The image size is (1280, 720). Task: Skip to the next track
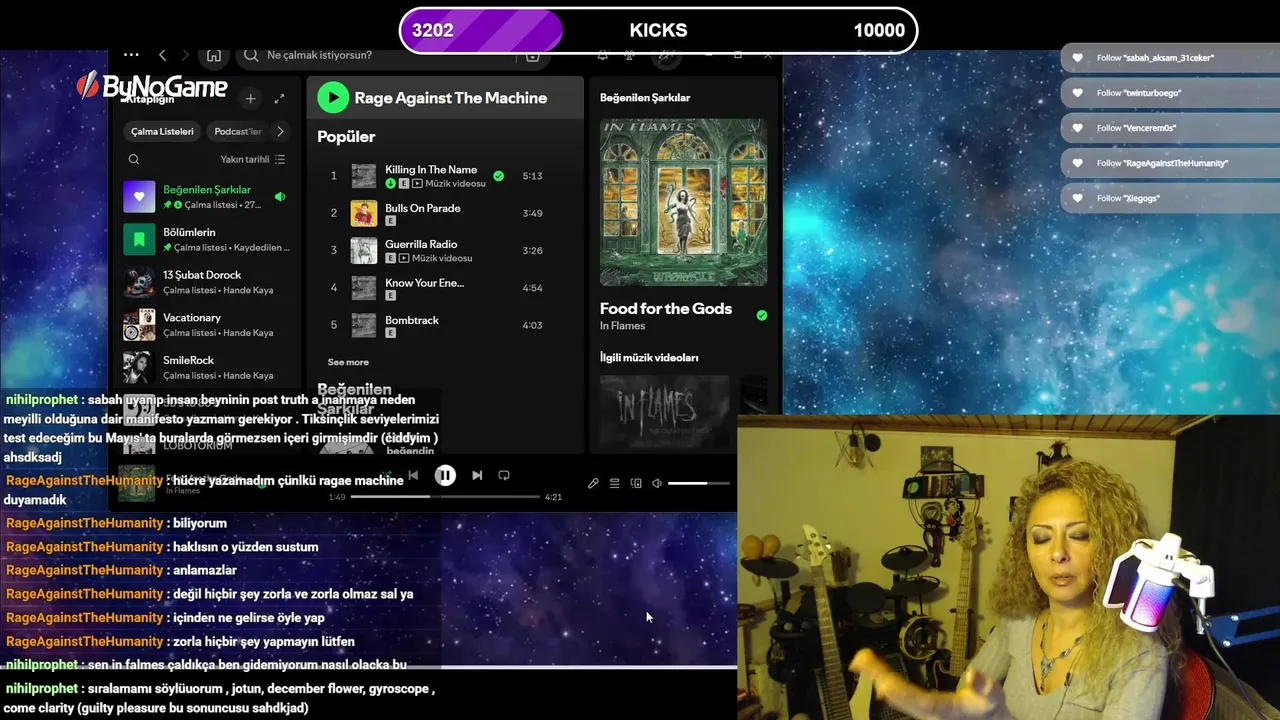coord(477,476)
